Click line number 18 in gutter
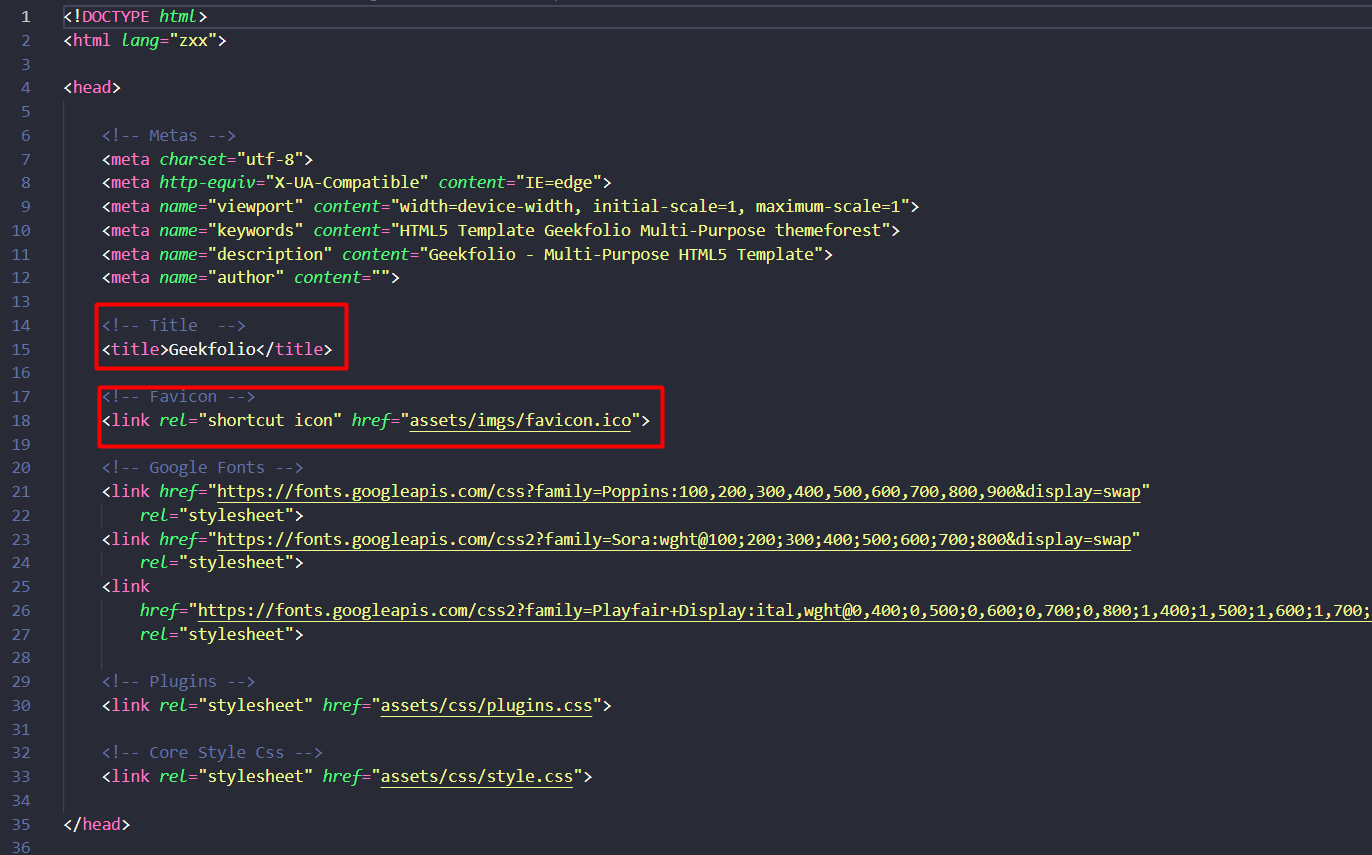This screenshot has width=1372, height=855. (24, 420)
